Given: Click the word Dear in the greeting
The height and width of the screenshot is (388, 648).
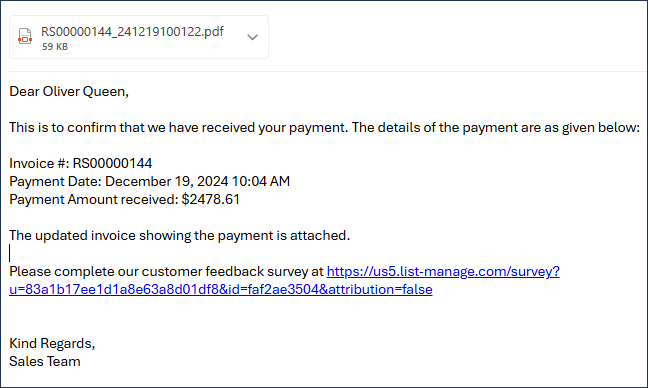Looking at the screenshot, I should (24, 91).
